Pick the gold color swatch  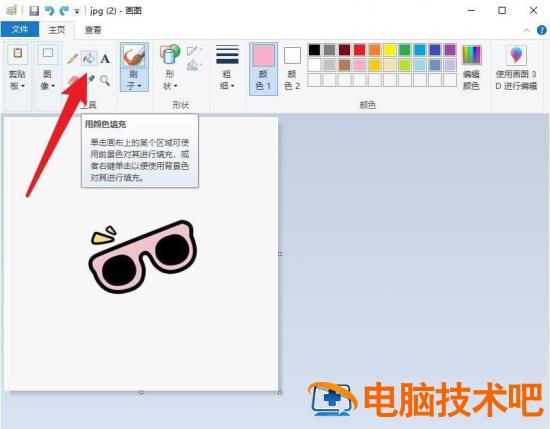point(375,65)
